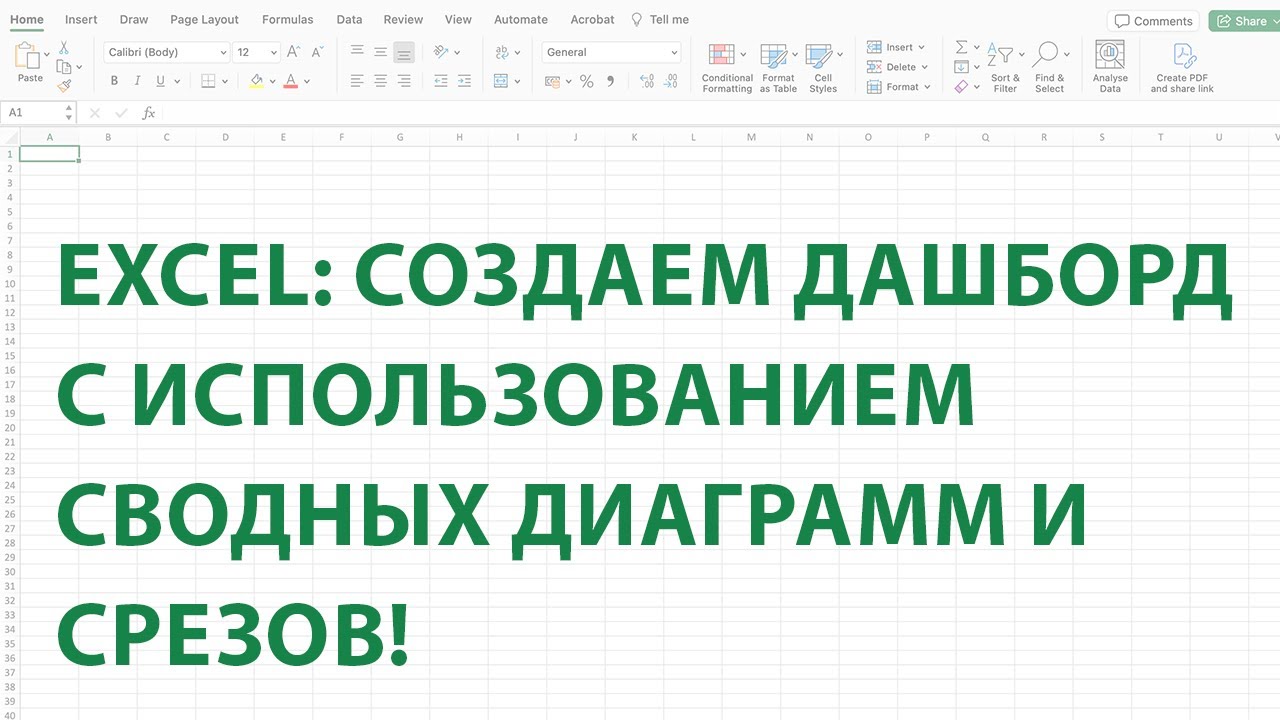Click the AutoSum sigma icon
The height and width of the screenshot is (720, 1280).
[x=961, y=47]
